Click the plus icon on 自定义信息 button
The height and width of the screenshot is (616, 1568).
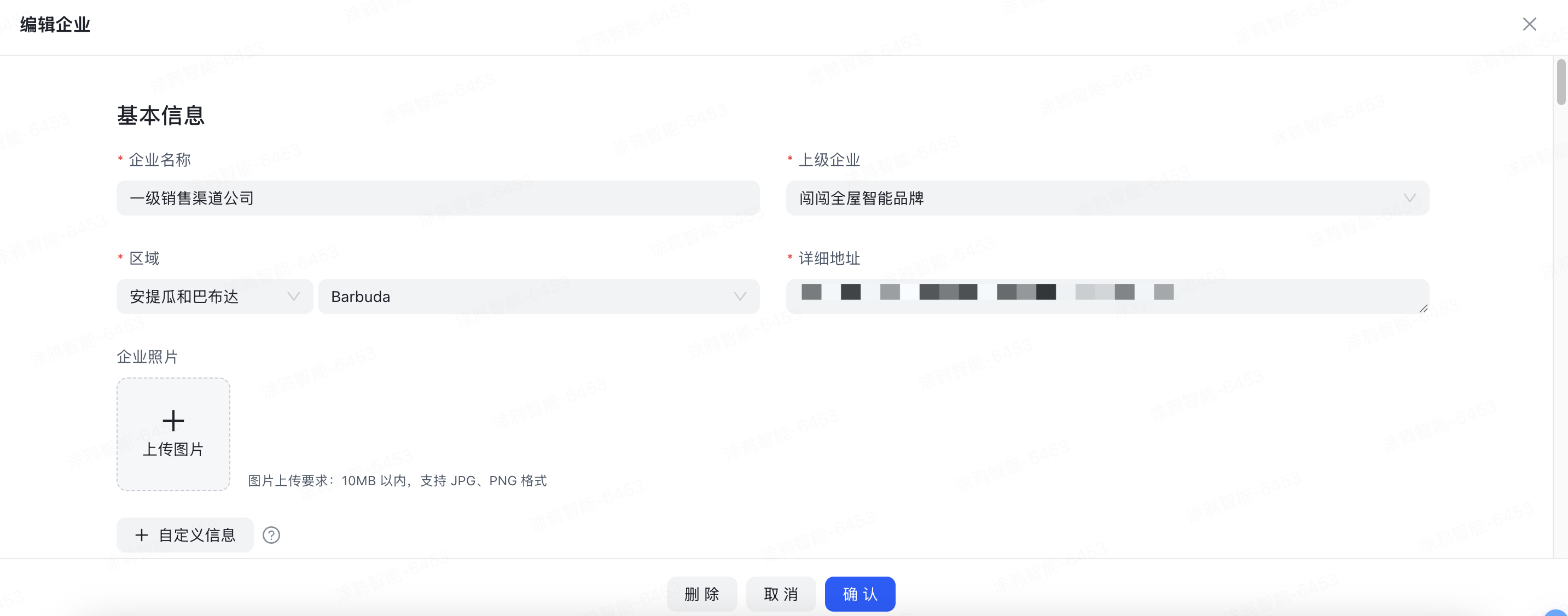point(142,534)
